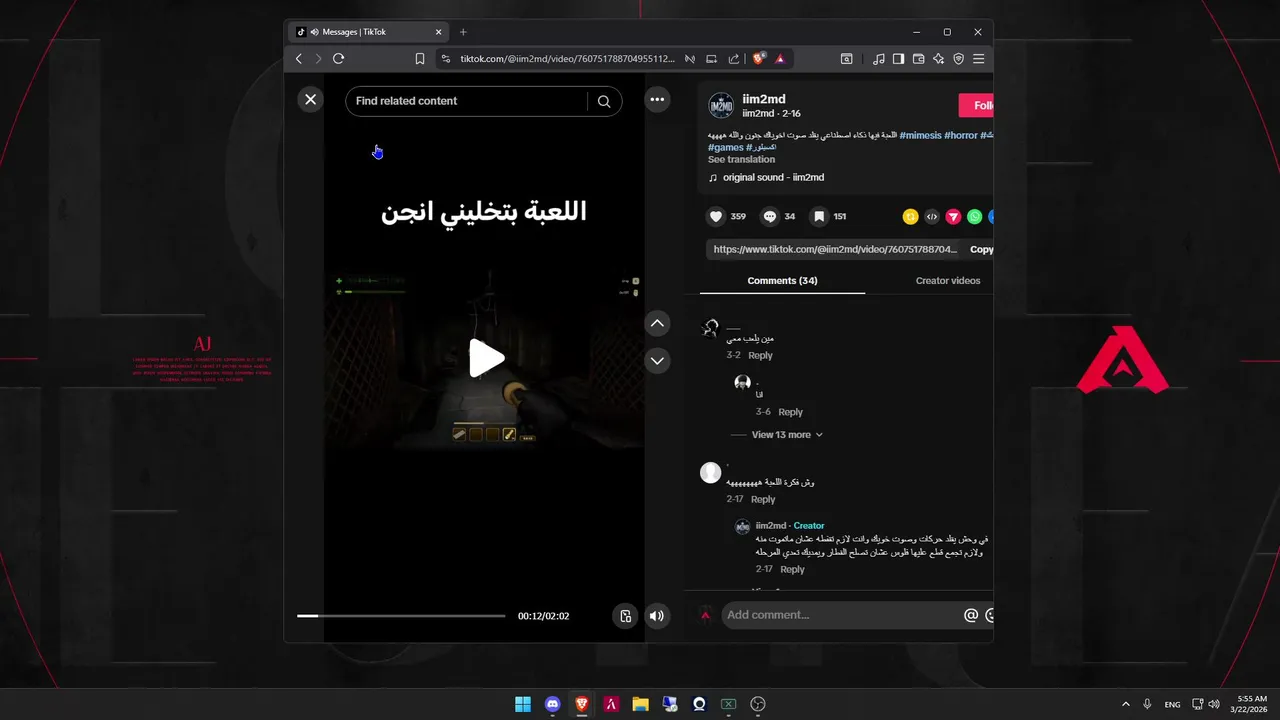
Task: Follow the iim2md account
Action: click(x=976, y=106)
